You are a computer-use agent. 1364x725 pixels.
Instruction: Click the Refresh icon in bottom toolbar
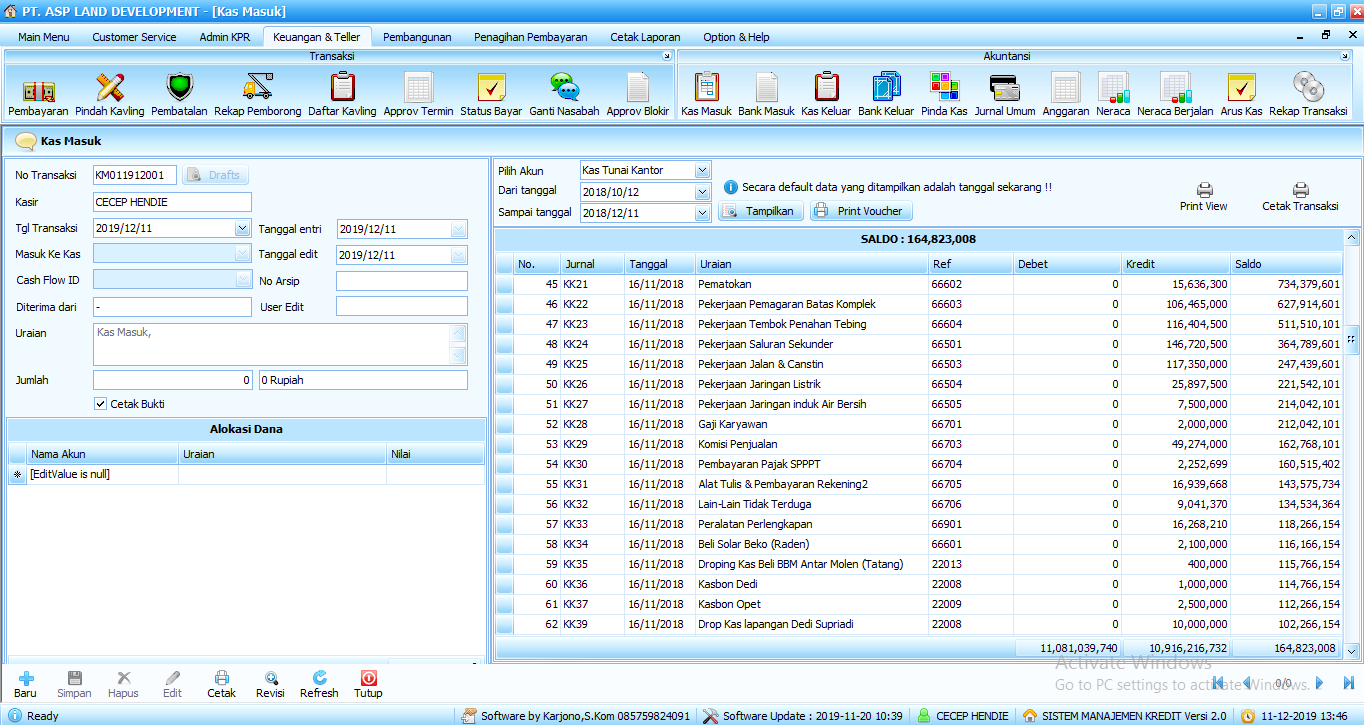[319, 684]
